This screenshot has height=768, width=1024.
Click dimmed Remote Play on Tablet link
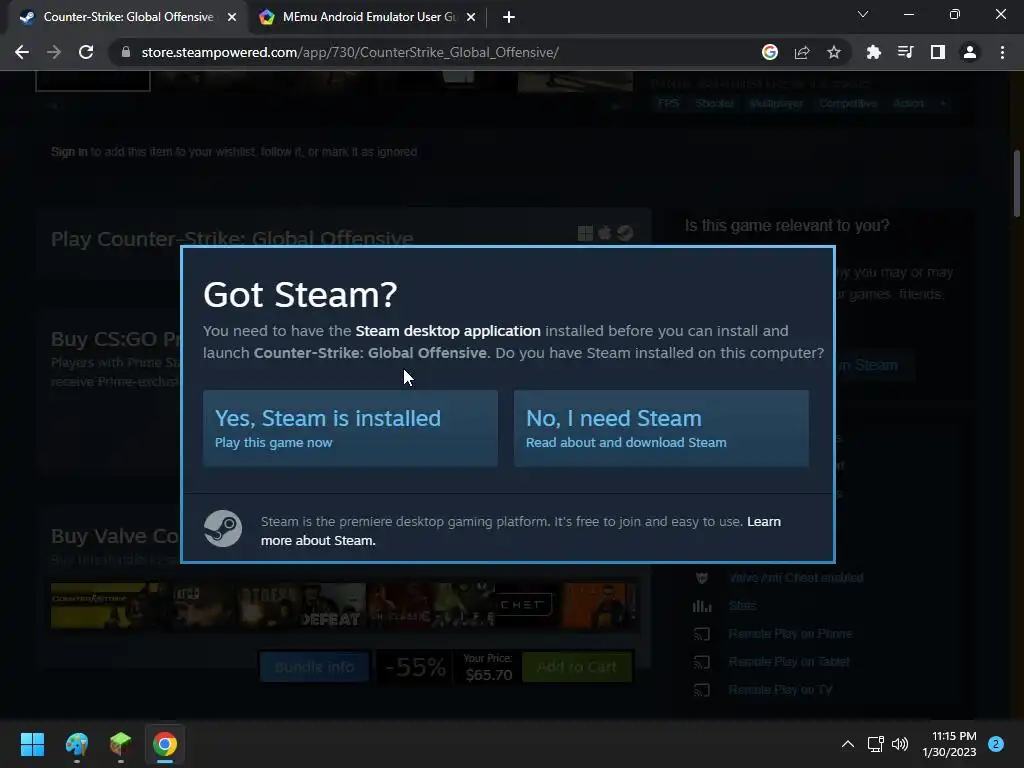point(789,662)
